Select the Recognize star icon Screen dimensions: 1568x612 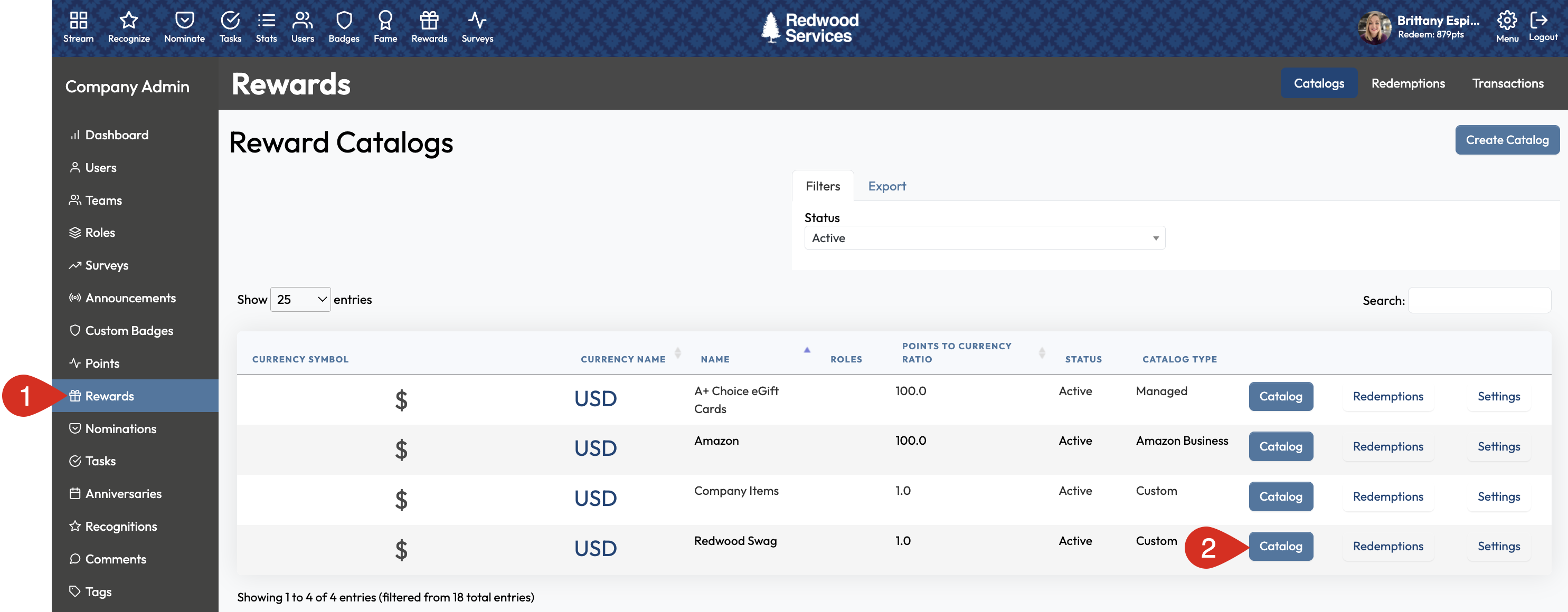pyautogui.click(x=128, y=25)
